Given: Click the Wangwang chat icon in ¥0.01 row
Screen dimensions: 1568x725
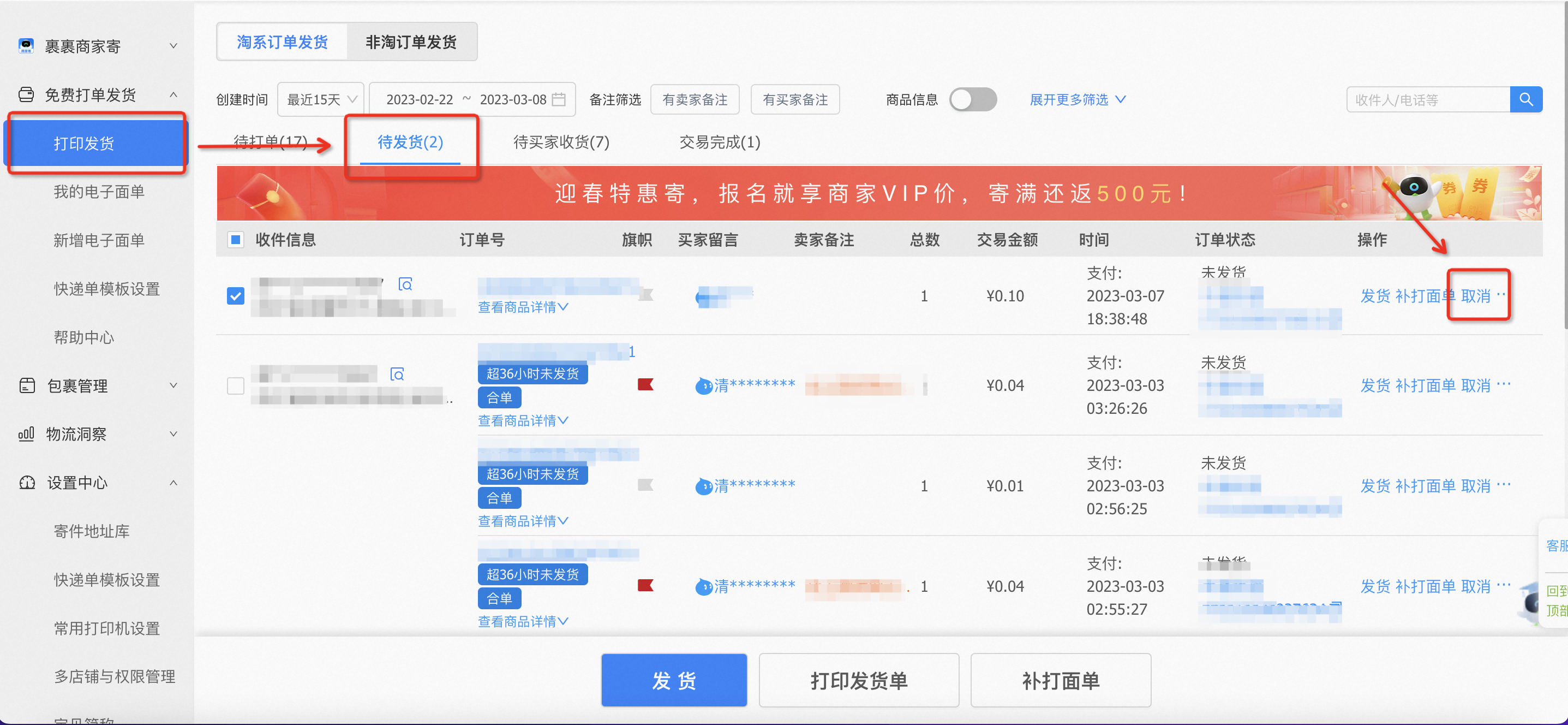Looking at the screenshot, I should click(704, 486).
